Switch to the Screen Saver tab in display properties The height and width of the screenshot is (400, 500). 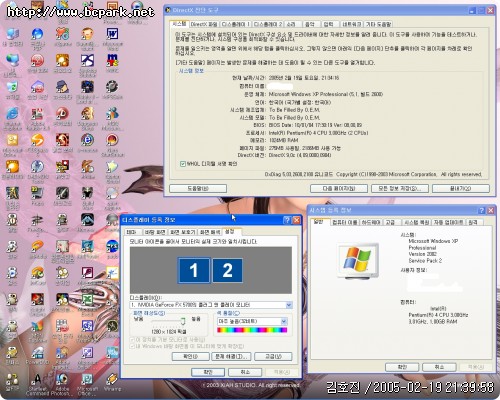(183, 232)
